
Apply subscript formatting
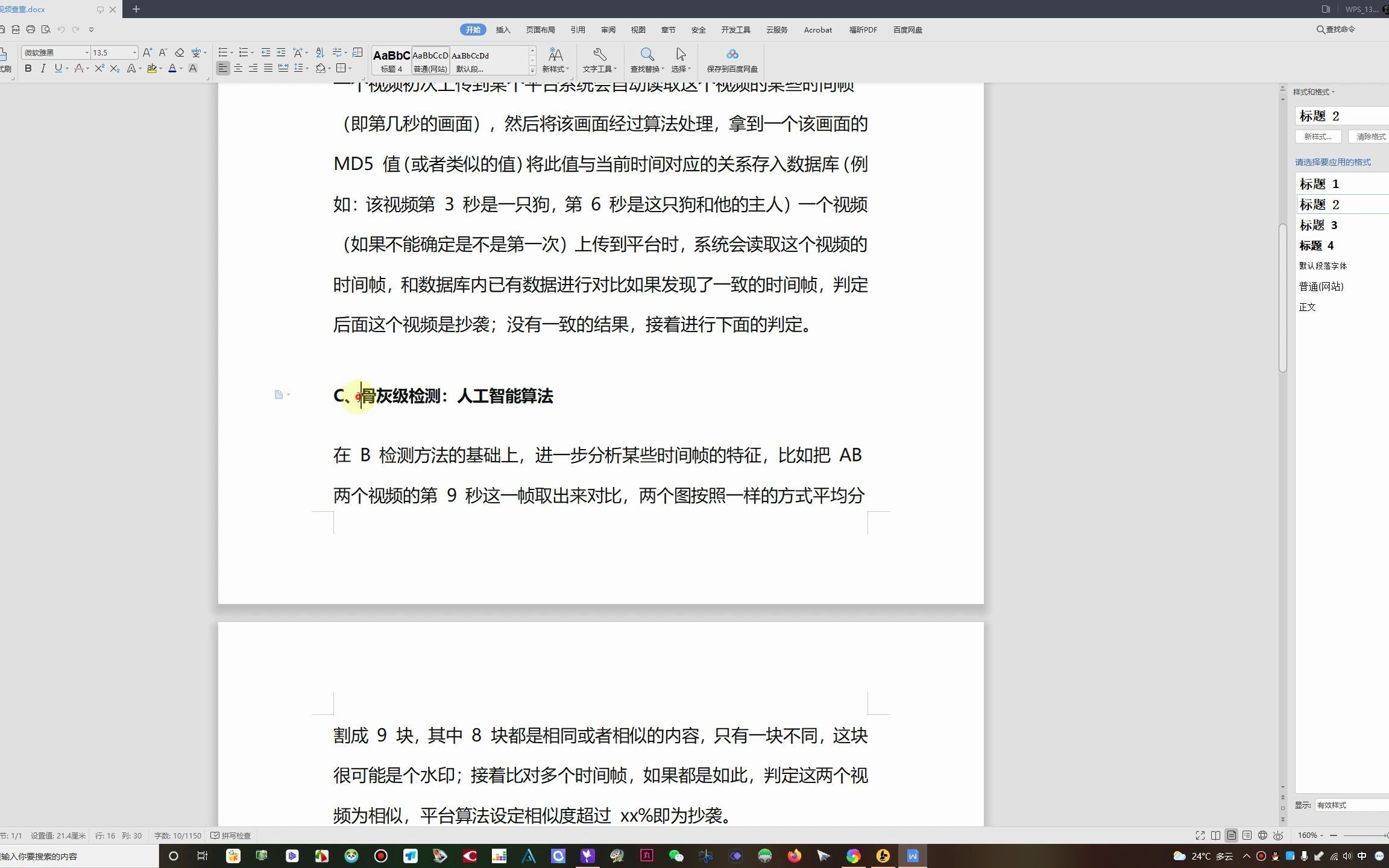click(115, 69)
